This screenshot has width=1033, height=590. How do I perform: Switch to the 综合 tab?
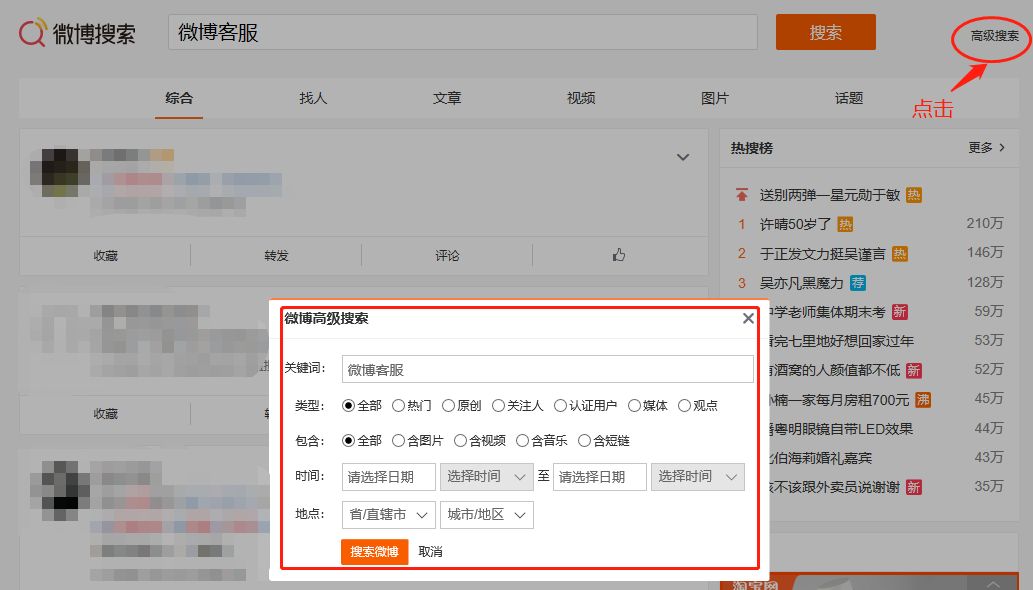click(179, 98)
